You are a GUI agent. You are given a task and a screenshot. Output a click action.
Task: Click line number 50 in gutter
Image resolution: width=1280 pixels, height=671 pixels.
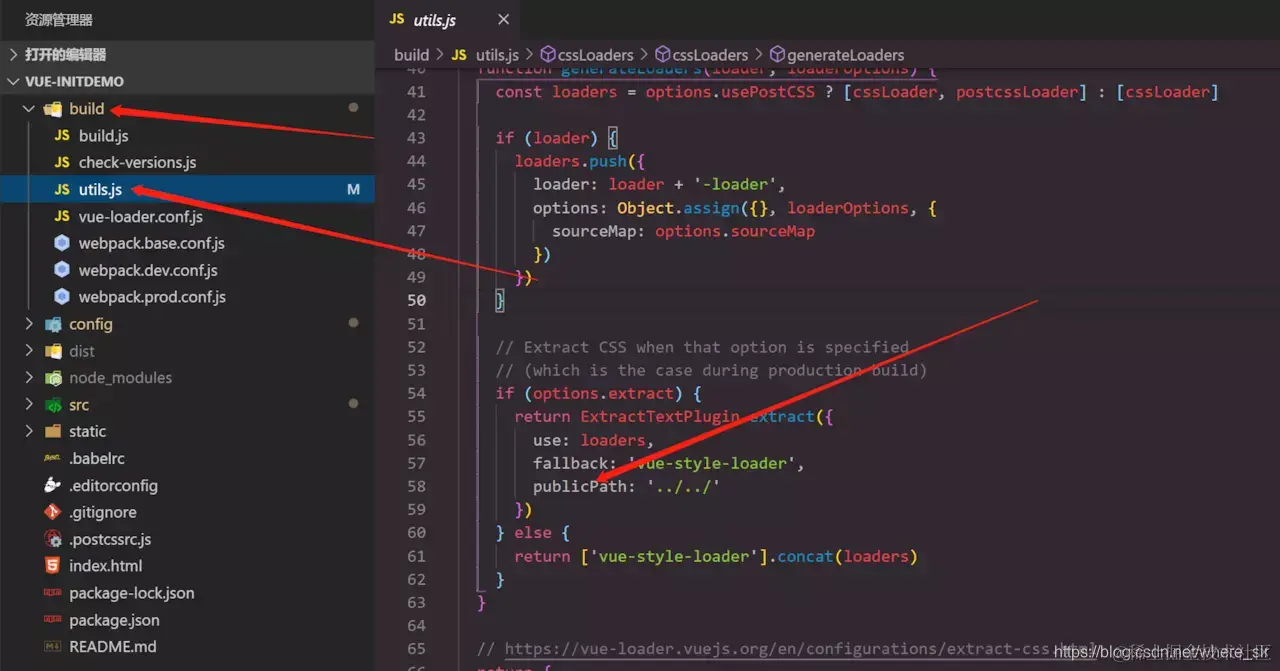pos(416,300)
